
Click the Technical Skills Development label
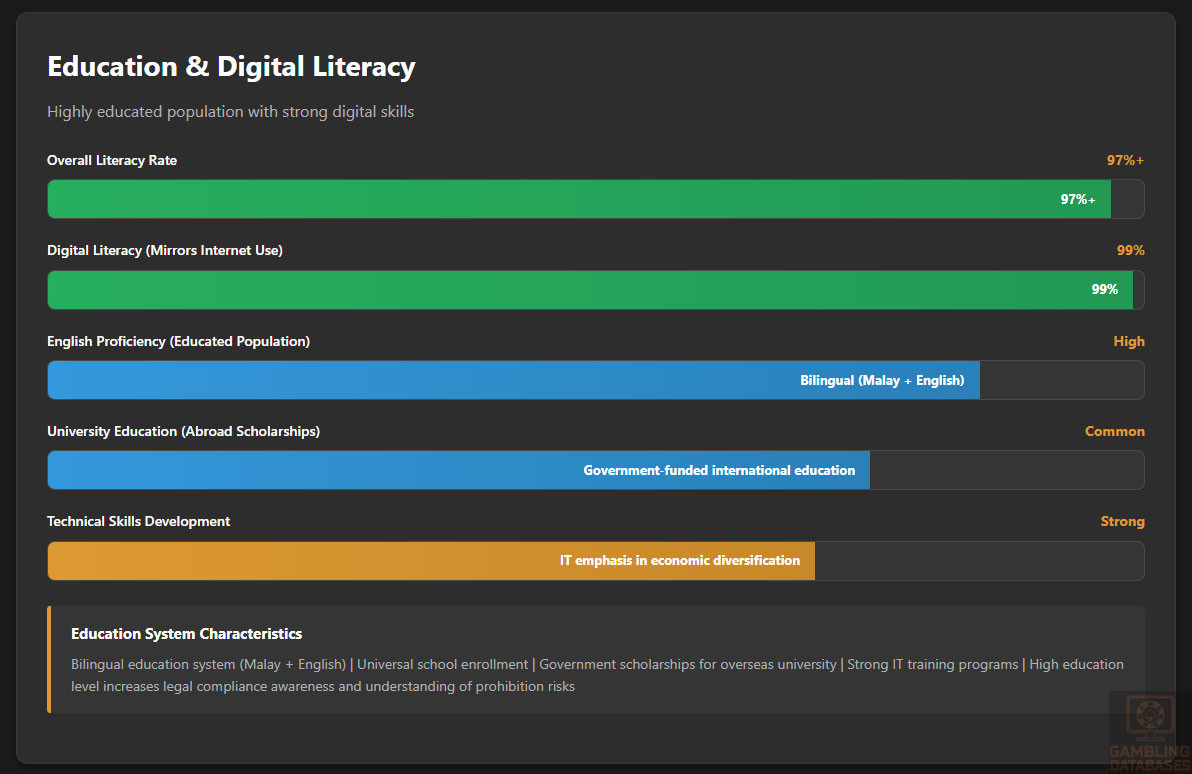coord(138,521)
